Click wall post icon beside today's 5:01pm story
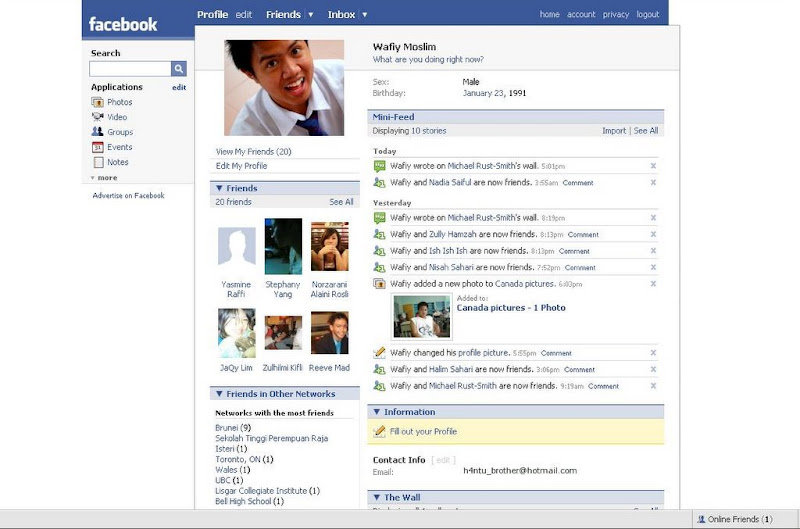The image size is (800, 529). tap(379, 166)
